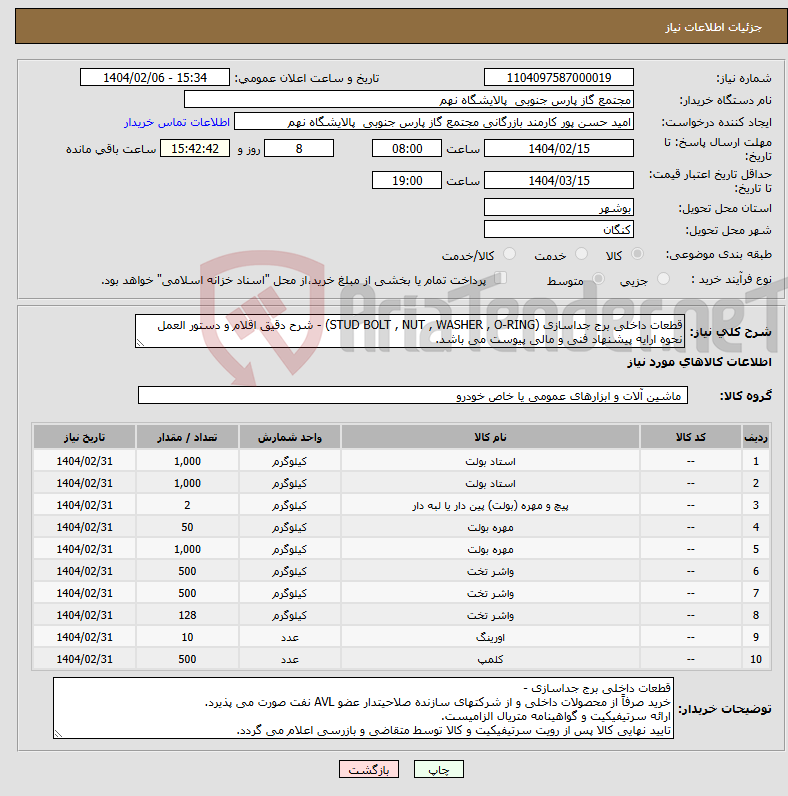This screenshot has height=796, width=788.
Task: Open buyer contact info link
Action: 177,122
